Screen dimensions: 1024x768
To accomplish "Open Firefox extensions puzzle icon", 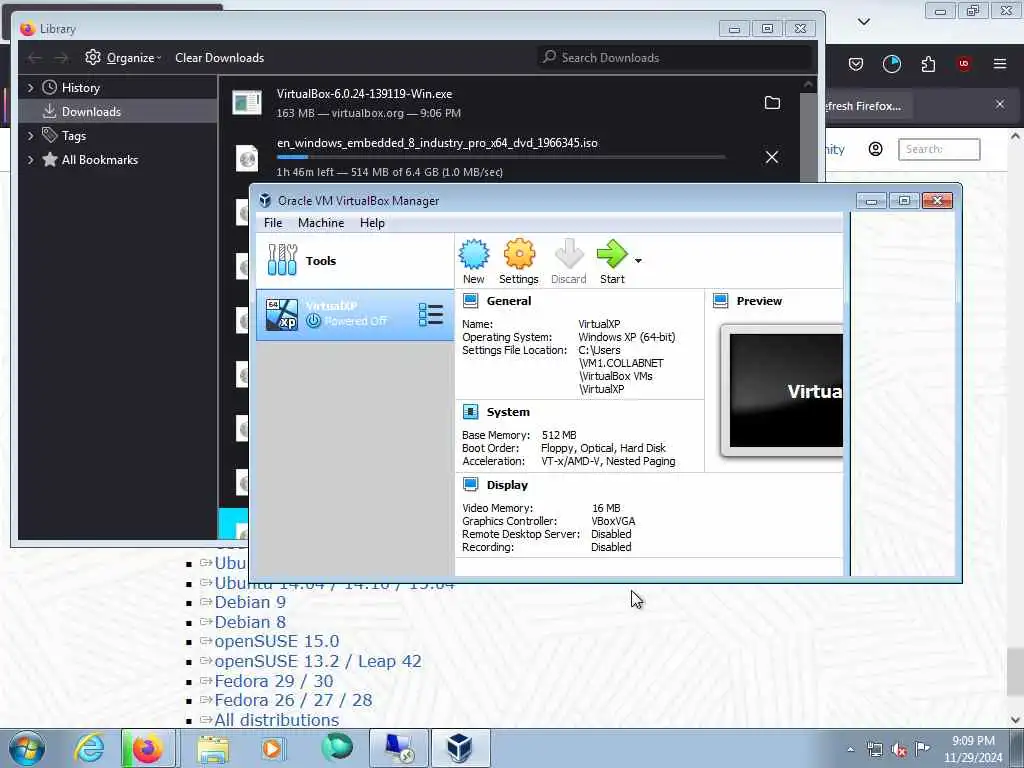I will pos(928,64).
